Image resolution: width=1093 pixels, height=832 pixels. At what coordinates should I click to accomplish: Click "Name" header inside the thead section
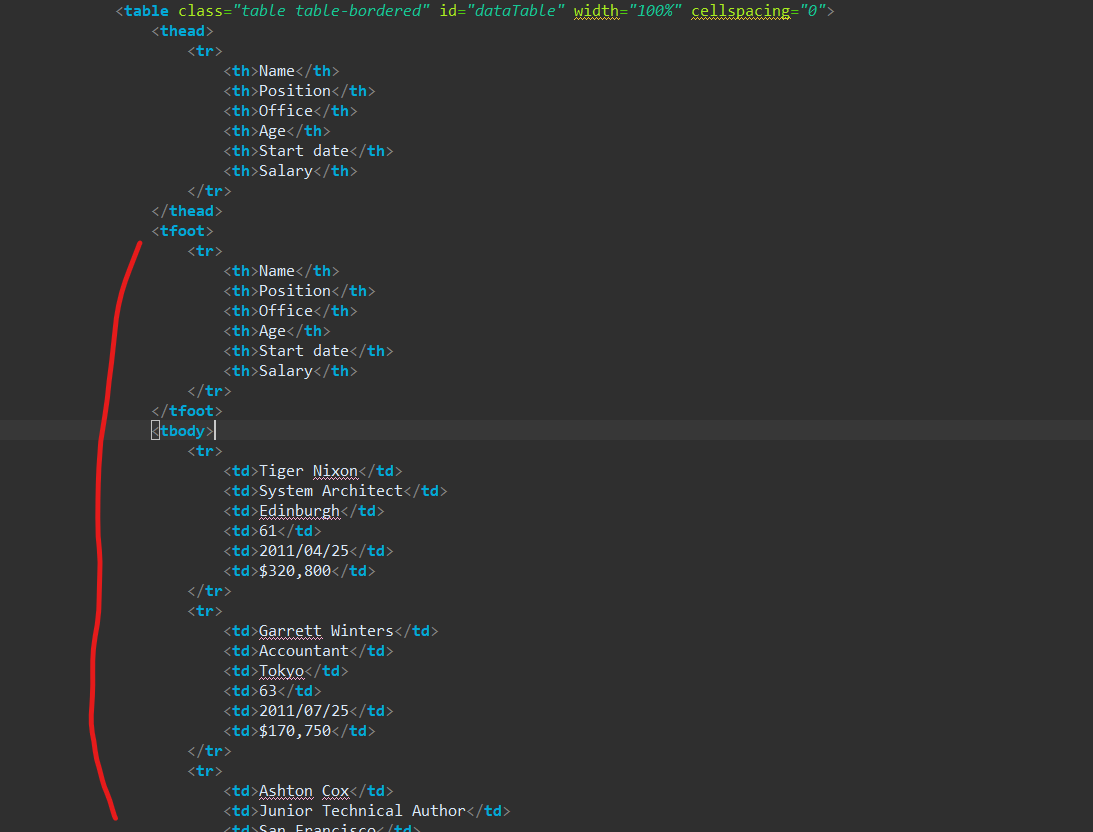[277, 71]
